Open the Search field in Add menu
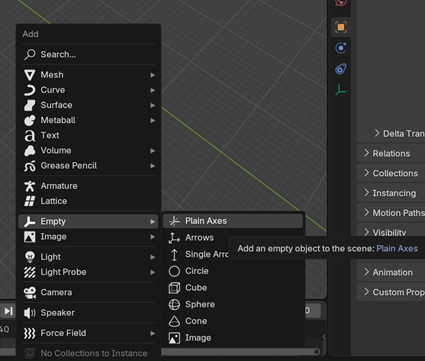425x361 pixels. (88, 54)
